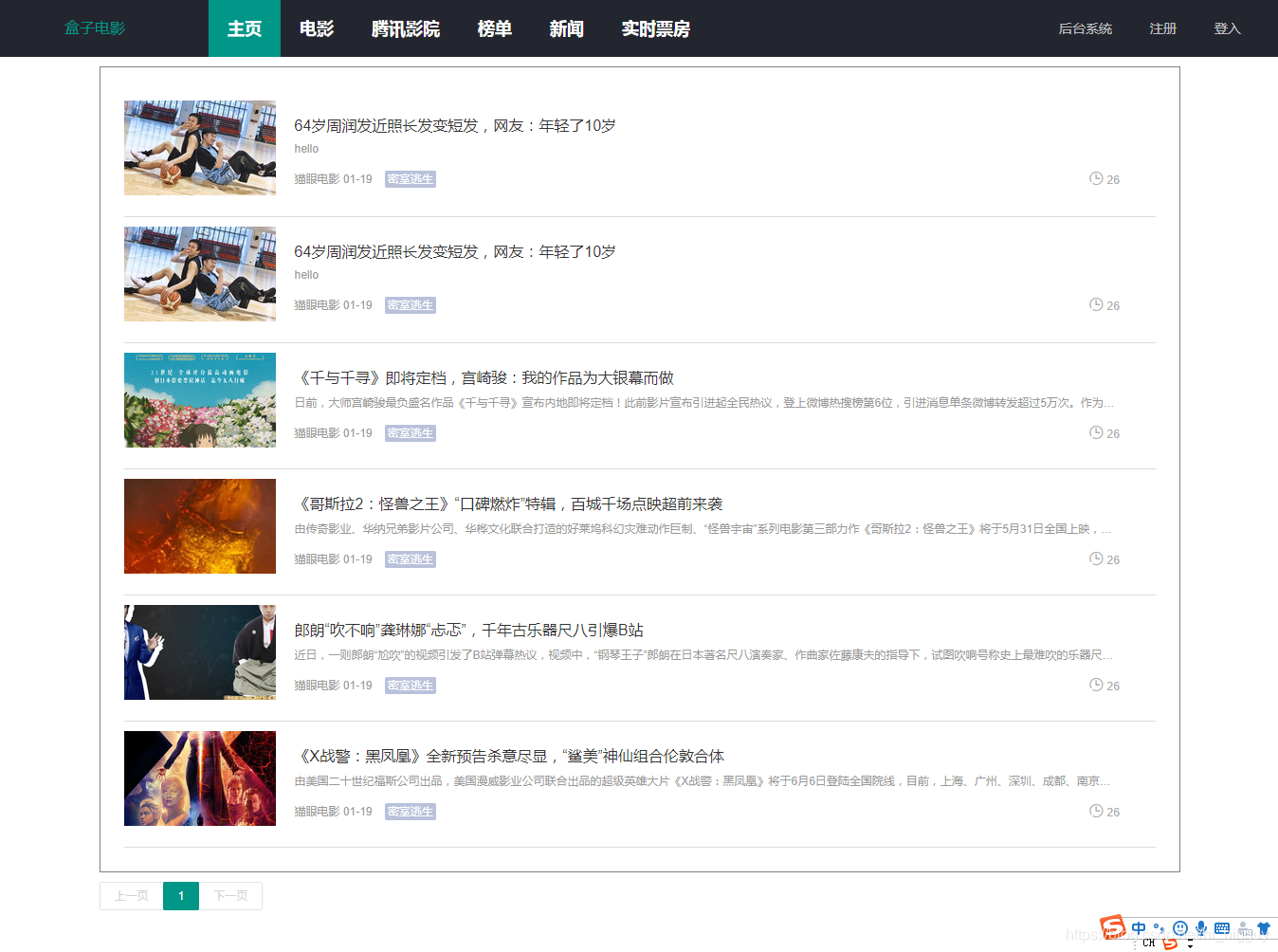This screenshot has height=952, width=1278.
Task: Open the 榜单 menu in the navigation bar
Action: (x=494, y=28)
